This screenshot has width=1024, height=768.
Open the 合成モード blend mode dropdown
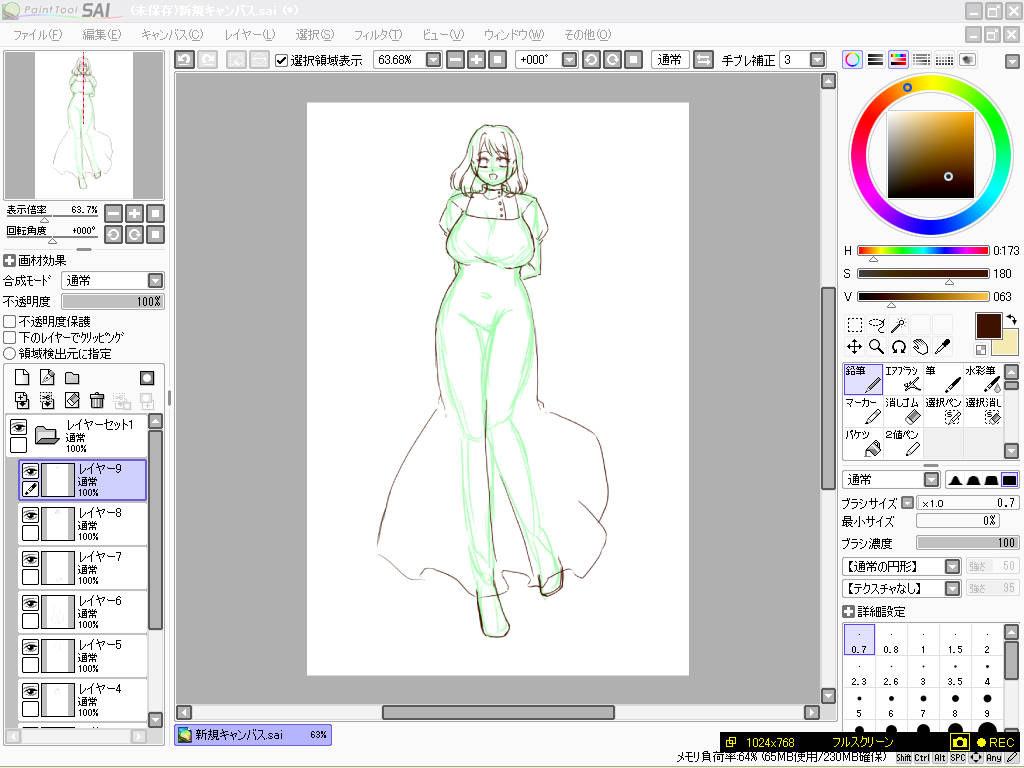[x=155, y=281]
